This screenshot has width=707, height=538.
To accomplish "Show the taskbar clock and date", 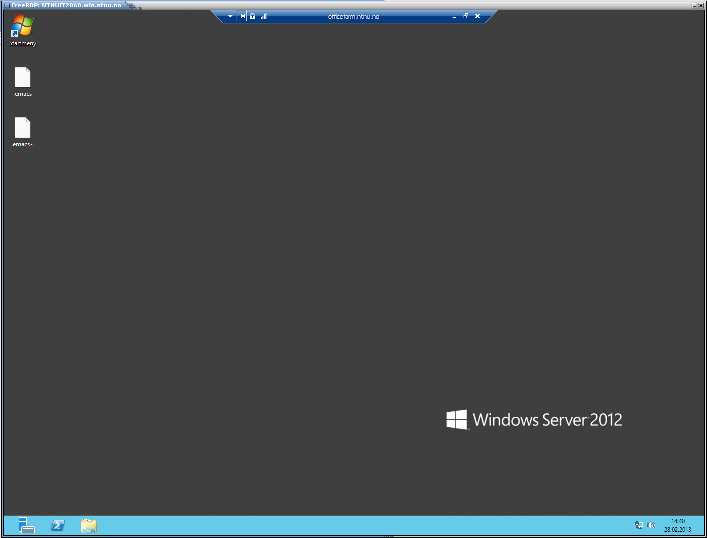I will pos(678,525).
